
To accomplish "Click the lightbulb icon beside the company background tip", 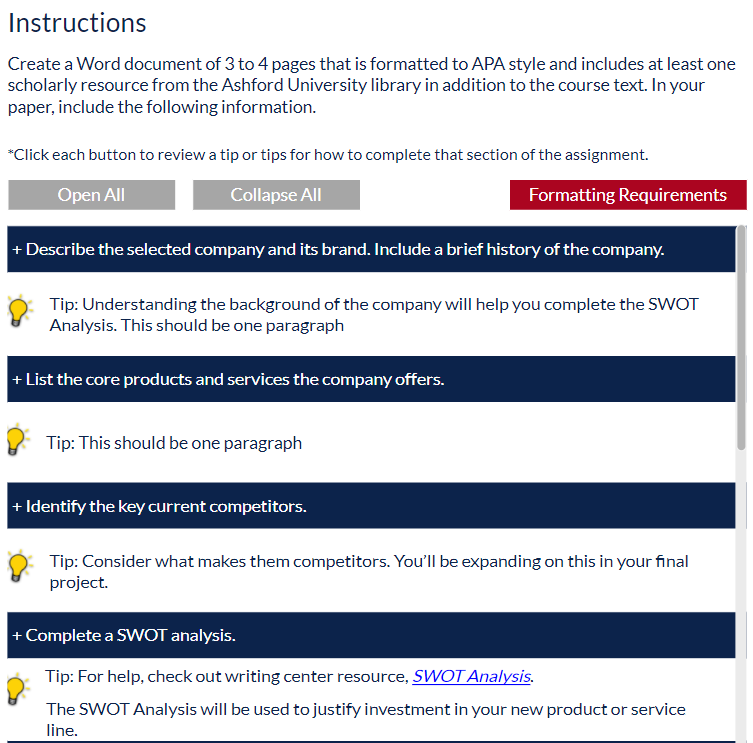I will tap(20, 312).
